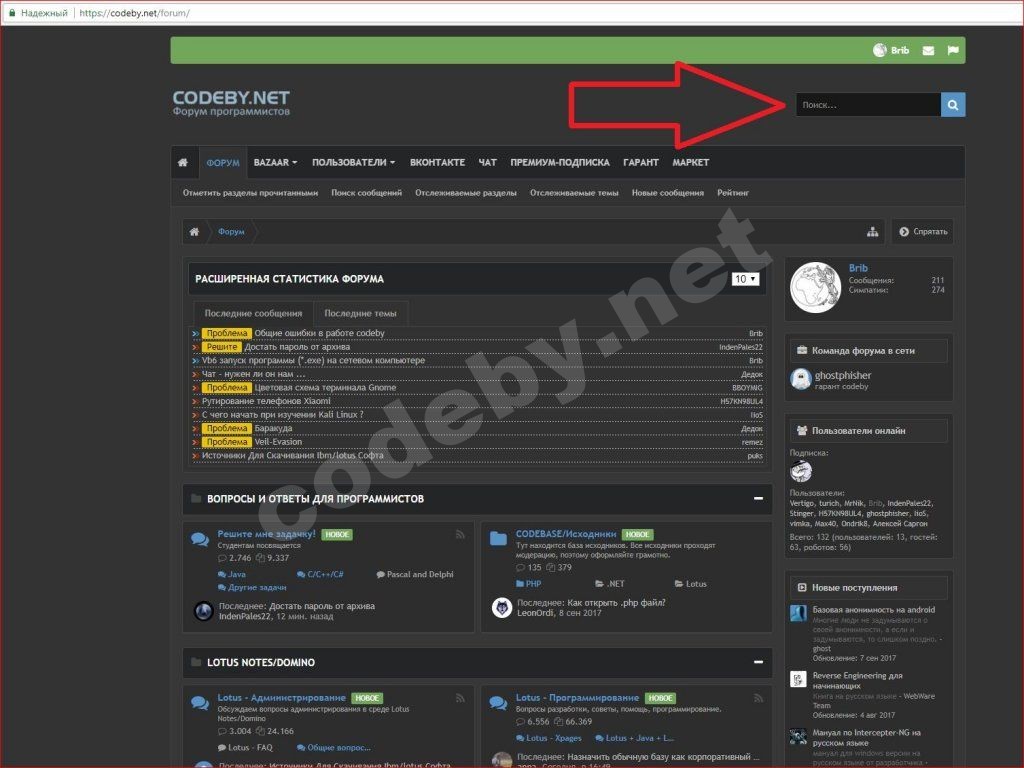The height and width of the screenshot is (768, 1024).
Task: Open the ЧАТ menu item
Action: tap(487, 162)
